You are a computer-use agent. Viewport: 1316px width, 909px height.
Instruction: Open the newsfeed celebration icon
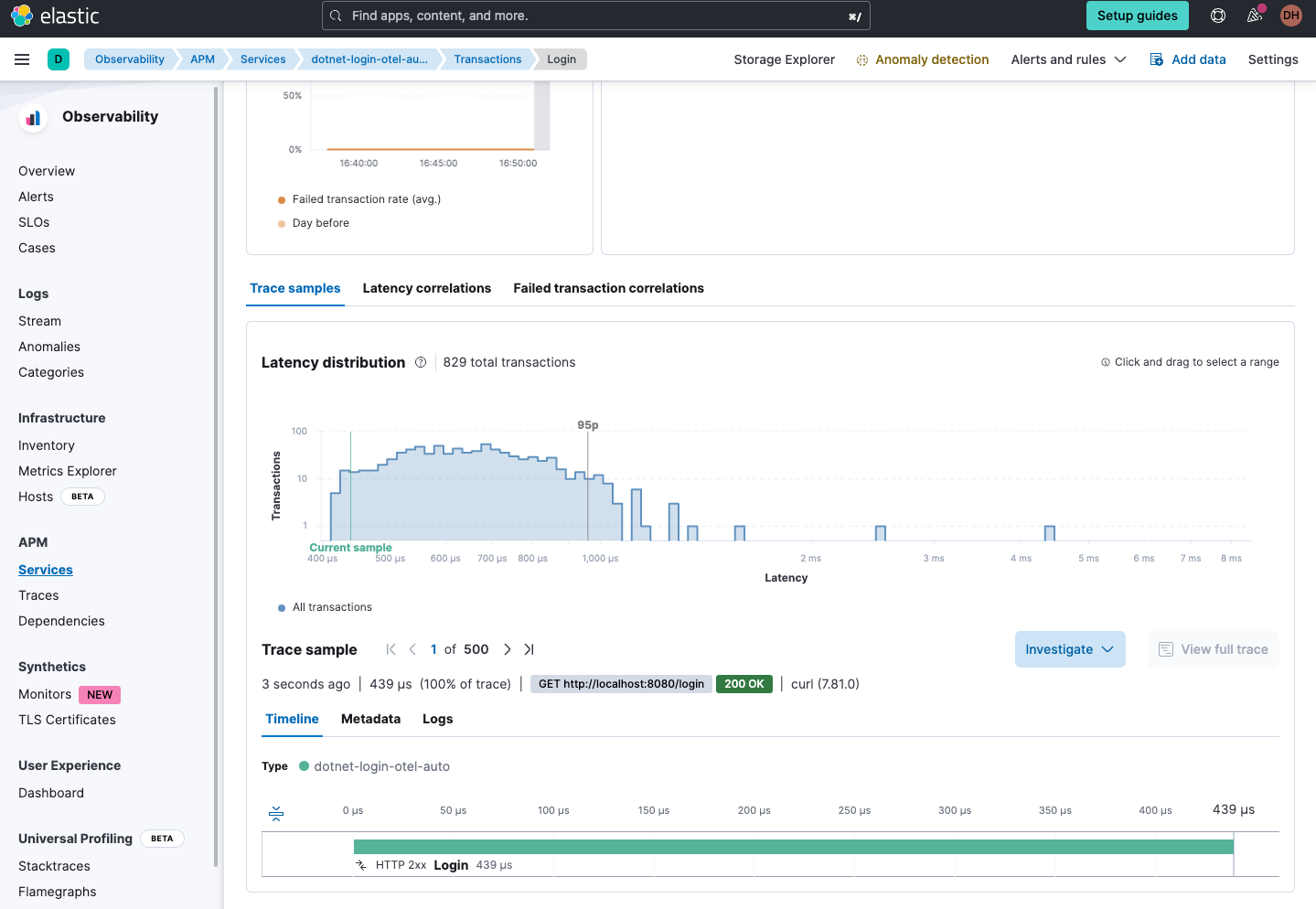click(1254, 16)
